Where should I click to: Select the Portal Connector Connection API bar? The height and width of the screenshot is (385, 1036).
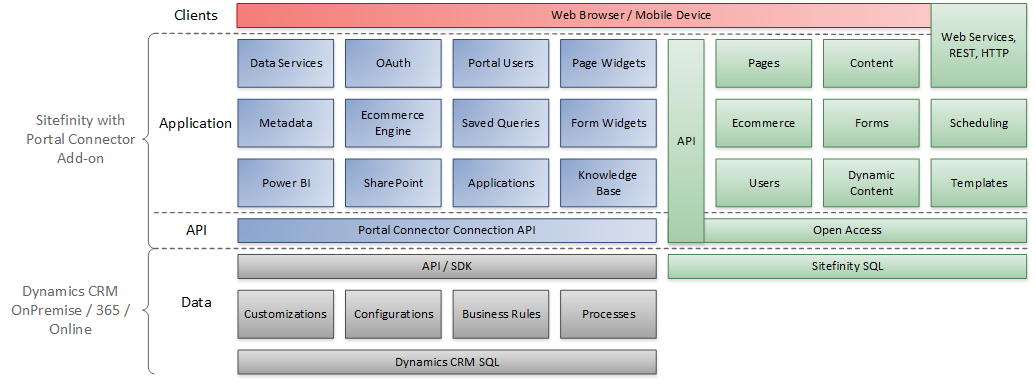click(x=447, y=230)
